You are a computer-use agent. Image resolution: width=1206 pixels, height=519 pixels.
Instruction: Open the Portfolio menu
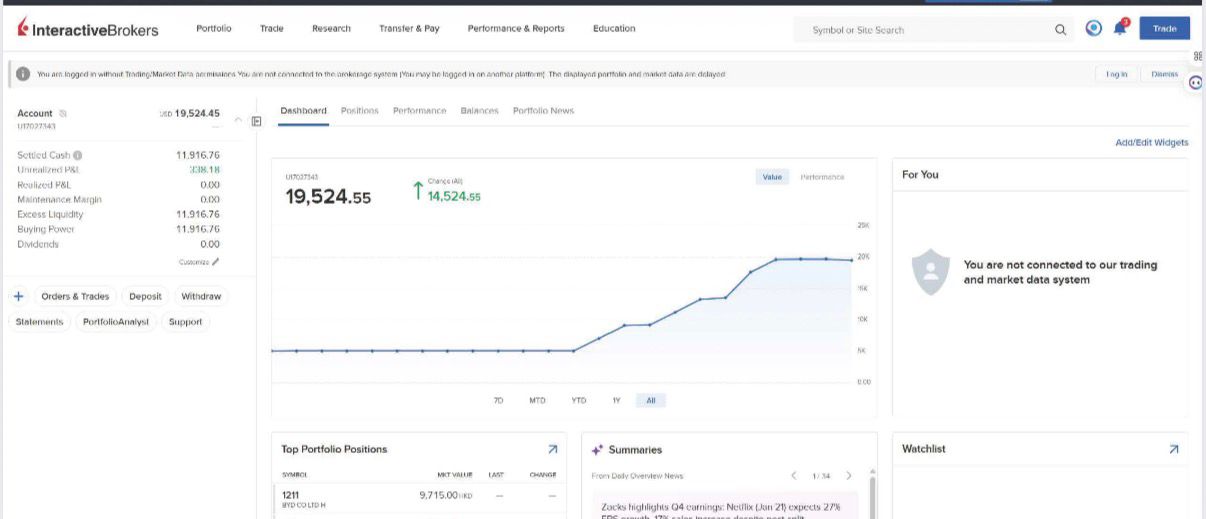click(214, 28)
